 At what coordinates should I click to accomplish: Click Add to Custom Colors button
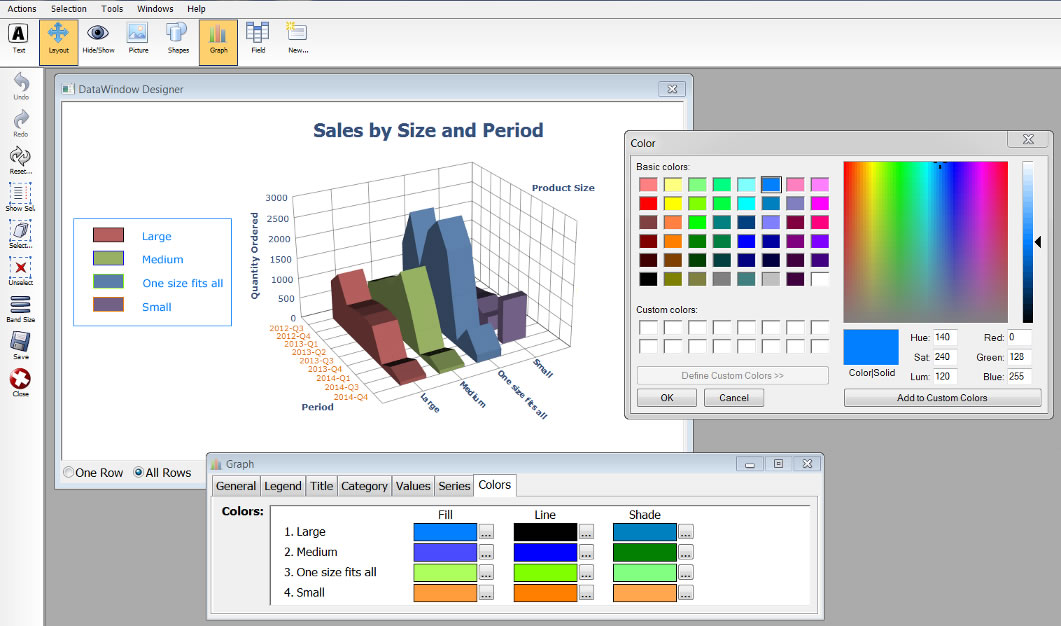(942, 398)
